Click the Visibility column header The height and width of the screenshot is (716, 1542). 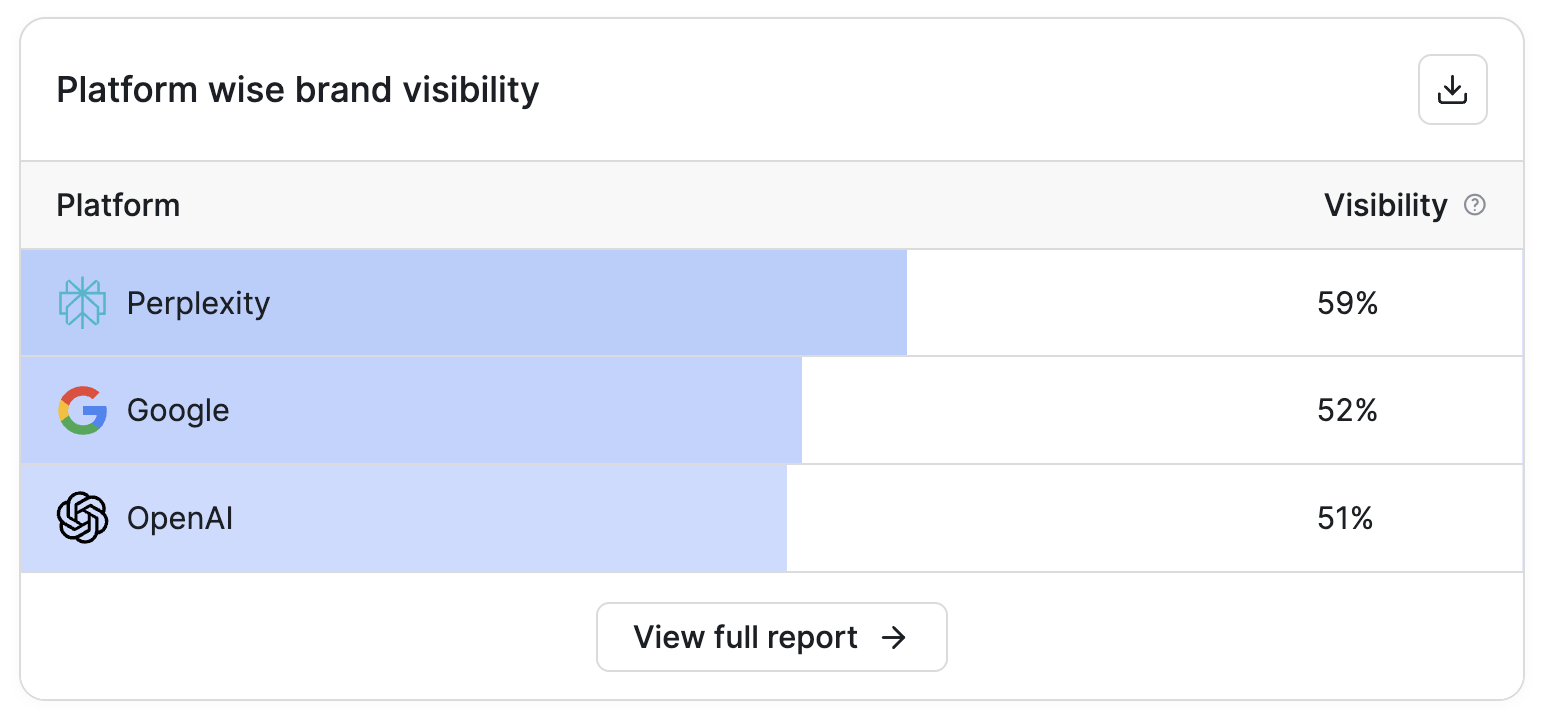point(1385,205)
